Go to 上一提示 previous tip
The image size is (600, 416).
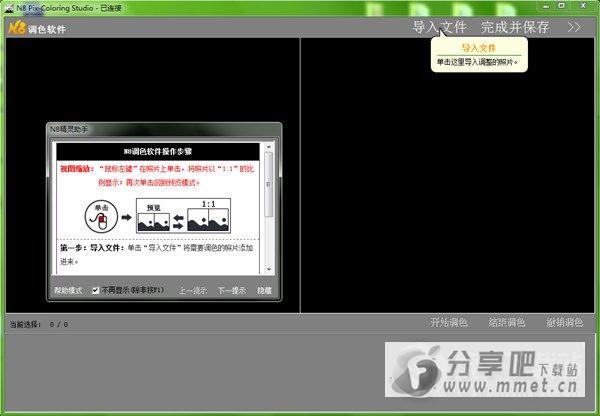(x=193, y=290)
